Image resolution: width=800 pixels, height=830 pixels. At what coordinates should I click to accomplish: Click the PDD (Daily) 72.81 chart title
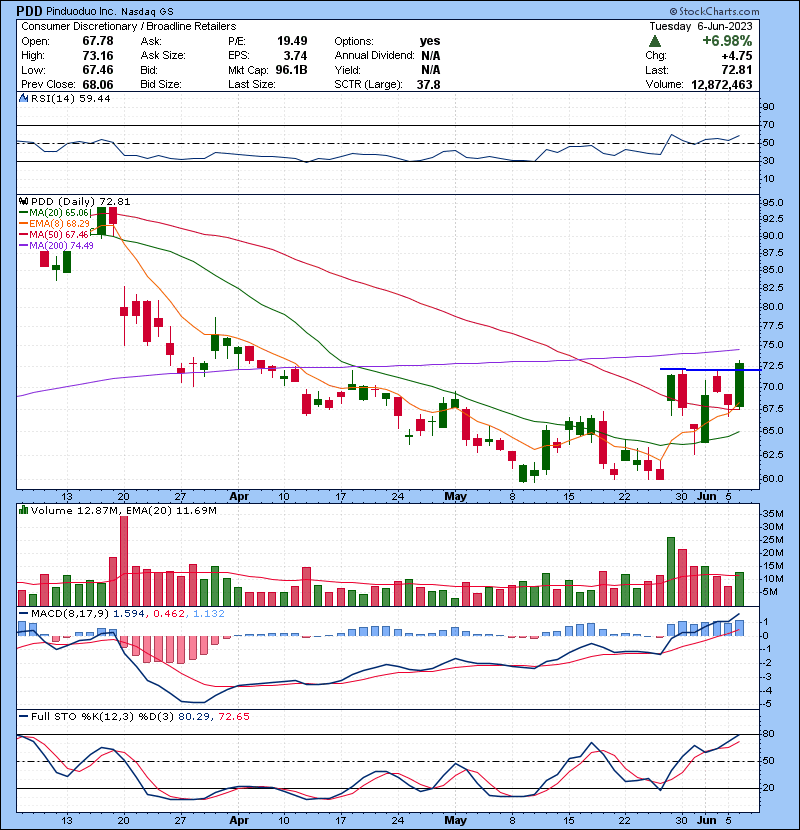[x=80, y=201]
